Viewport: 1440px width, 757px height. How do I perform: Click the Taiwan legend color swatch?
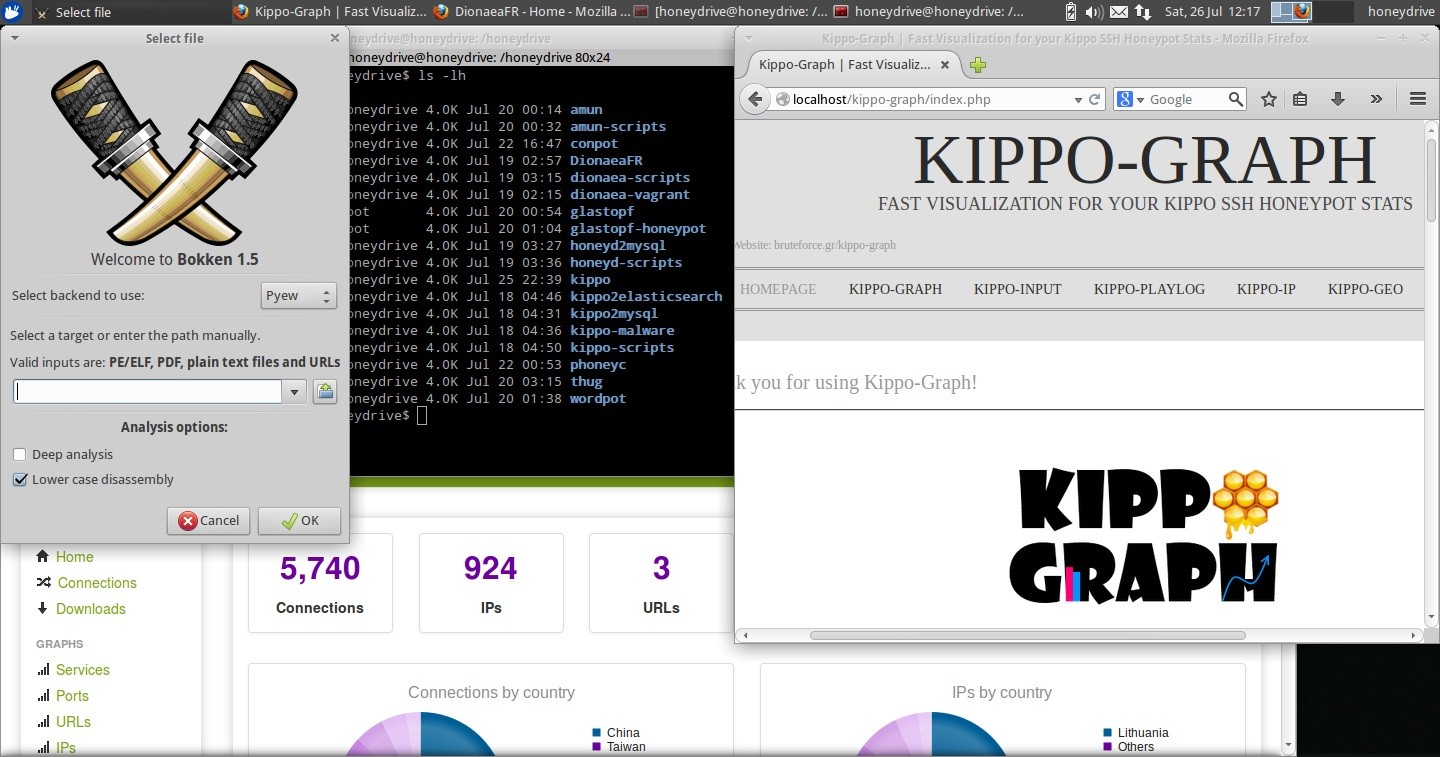click(x=597, y=747)
